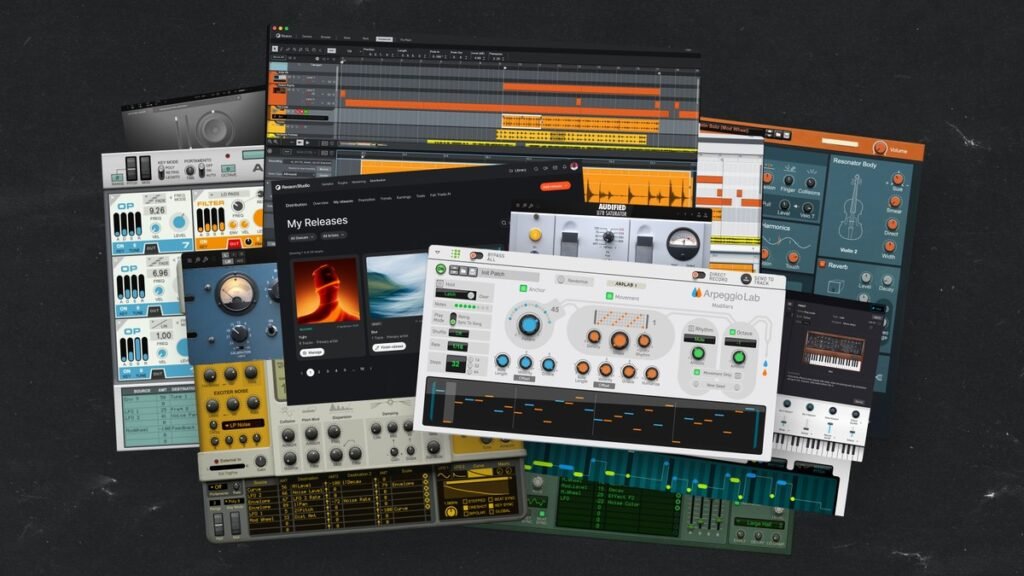
Task: Toggle Reverb checkbox on Resonator plugin
Action: (x=822, y=264)
